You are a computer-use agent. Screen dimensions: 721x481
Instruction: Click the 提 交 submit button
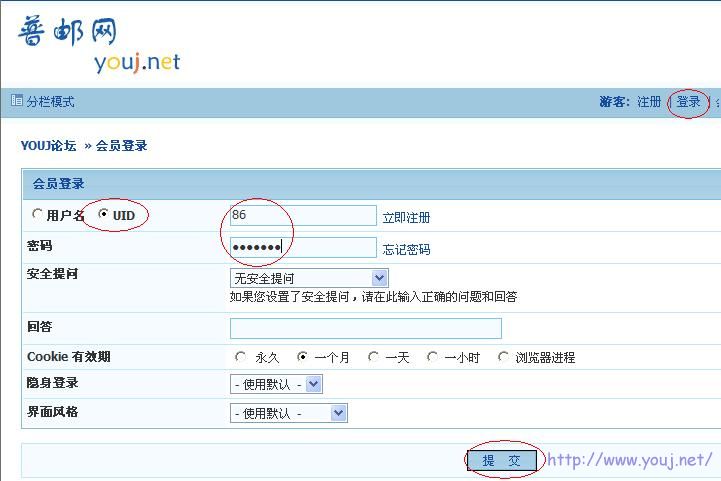coord(502,460)
